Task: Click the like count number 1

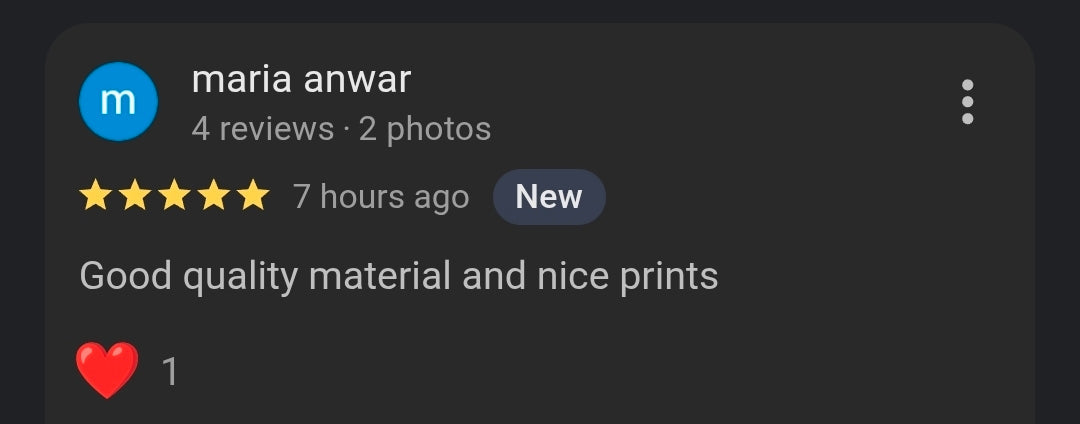Action: tap(170, 372)
